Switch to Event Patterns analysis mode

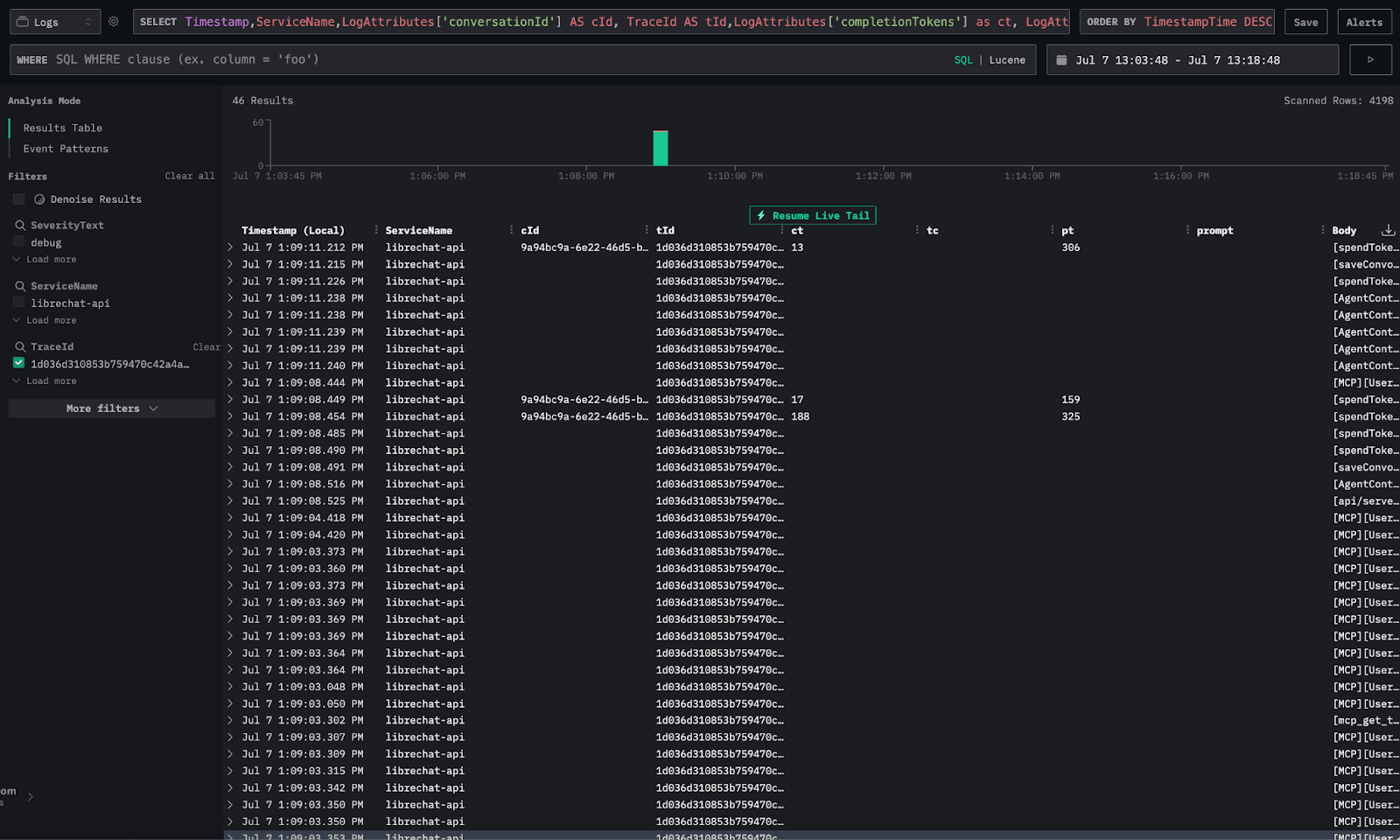pyautogui.click(x=66, y=149)
